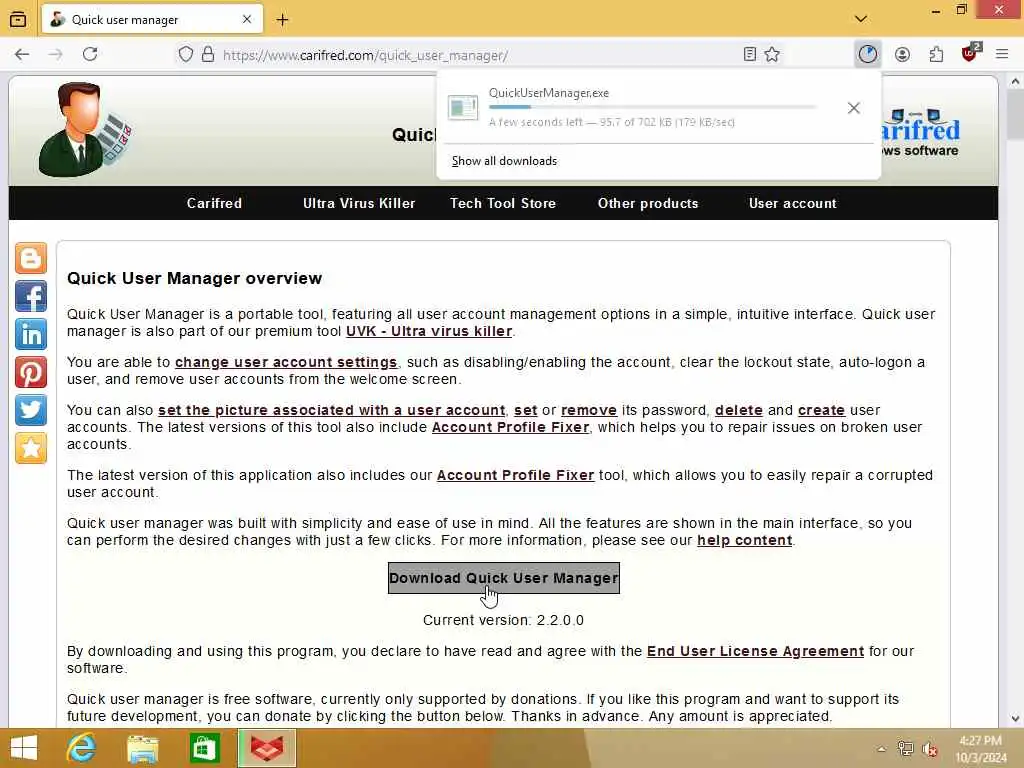Launch Internet Explorer from taskbar

pos(81,748)
